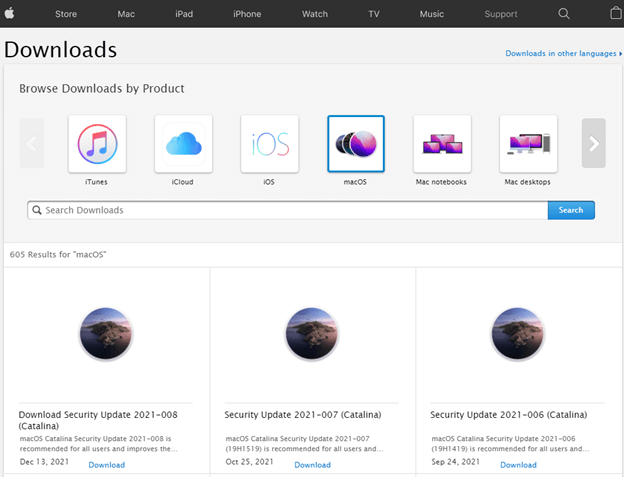This screenshot has height=477, width=624.
Task: Open Security Update 2021-006 Catalina thumbnail
Action: (518, 334)
